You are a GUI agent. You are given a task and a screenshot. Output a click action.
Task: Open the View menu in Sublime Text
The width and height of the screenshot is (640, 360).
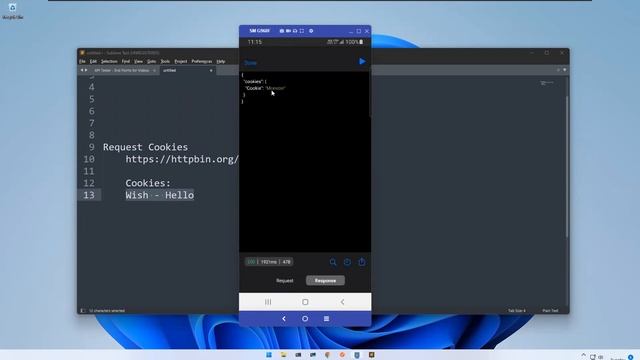click(x=138, y=61)
